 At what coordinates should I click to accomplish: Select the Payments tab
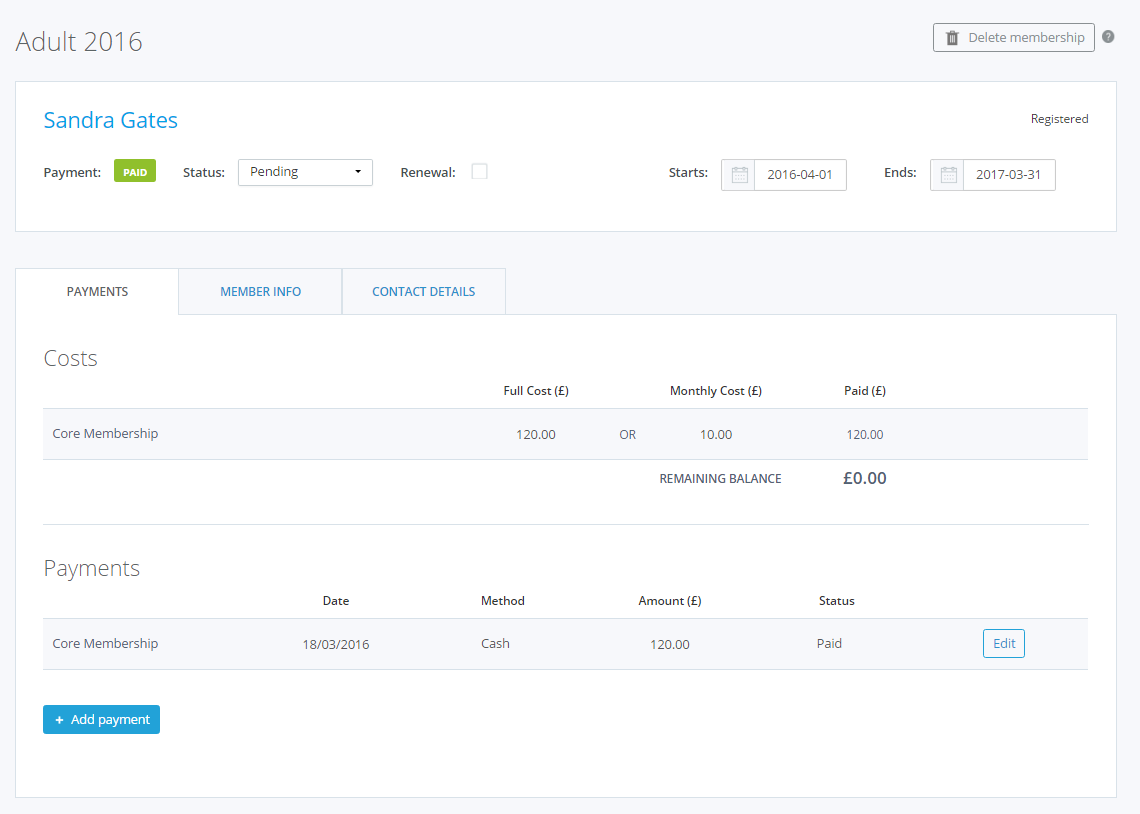pyautogui.click(x=97, y=292)
